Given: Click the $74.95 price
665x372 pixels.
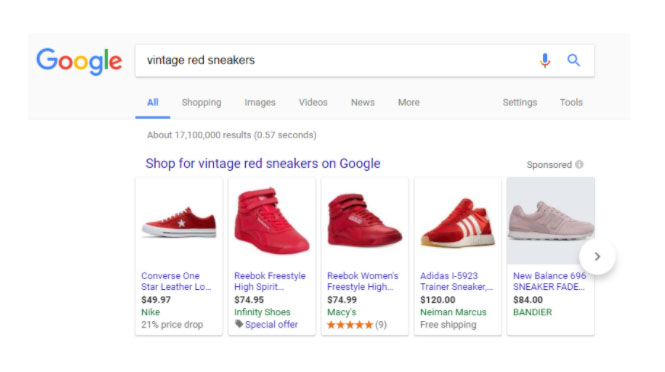Looking at the screenshot, I should pyautogui.click(x=249, y=300).
